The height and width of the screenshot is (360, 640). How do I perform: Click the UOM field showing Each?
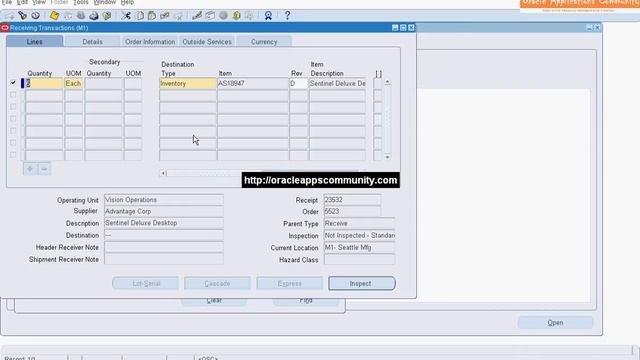73,83
